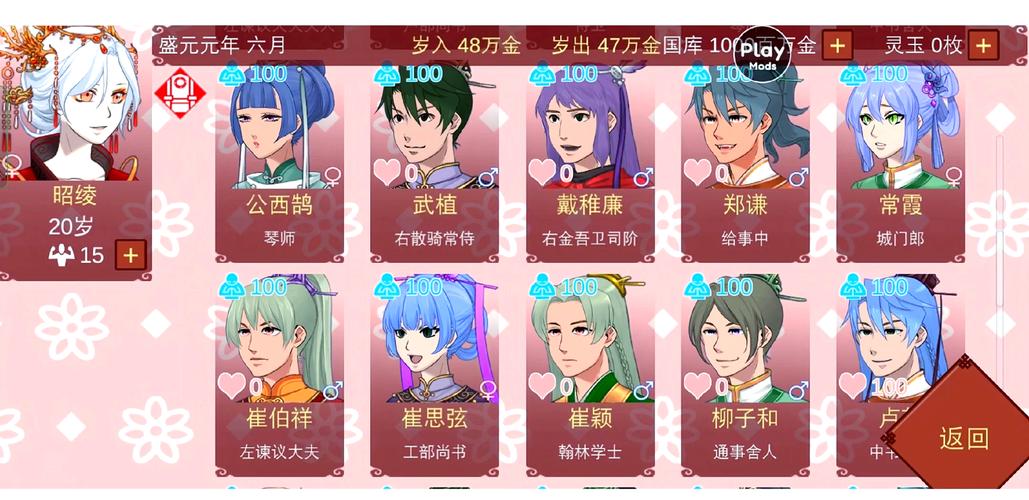Return using the 返回 button
The image size is (1029, 500).
963,438
